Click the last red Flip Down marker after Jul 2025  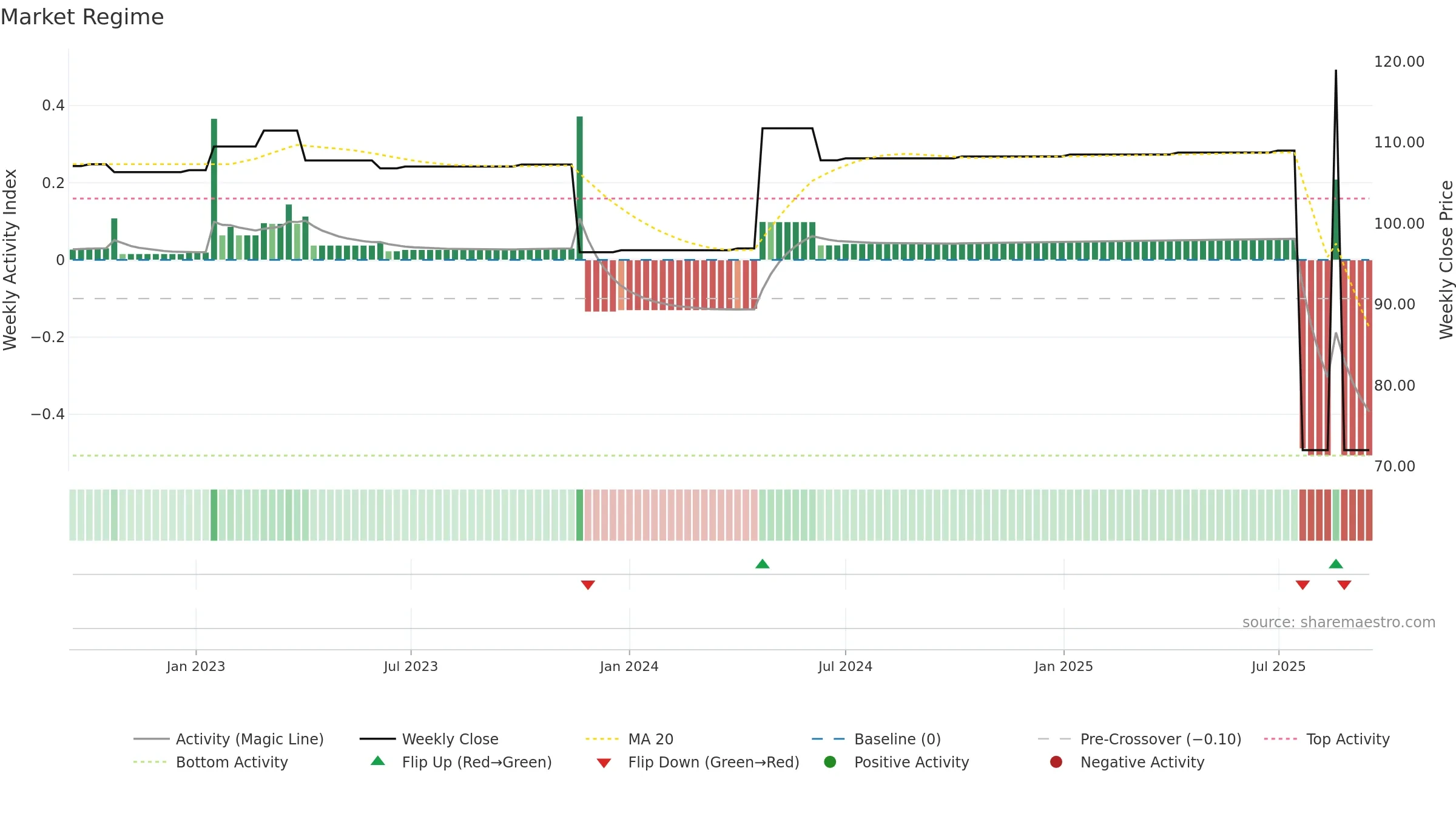tap(1344, 585)
